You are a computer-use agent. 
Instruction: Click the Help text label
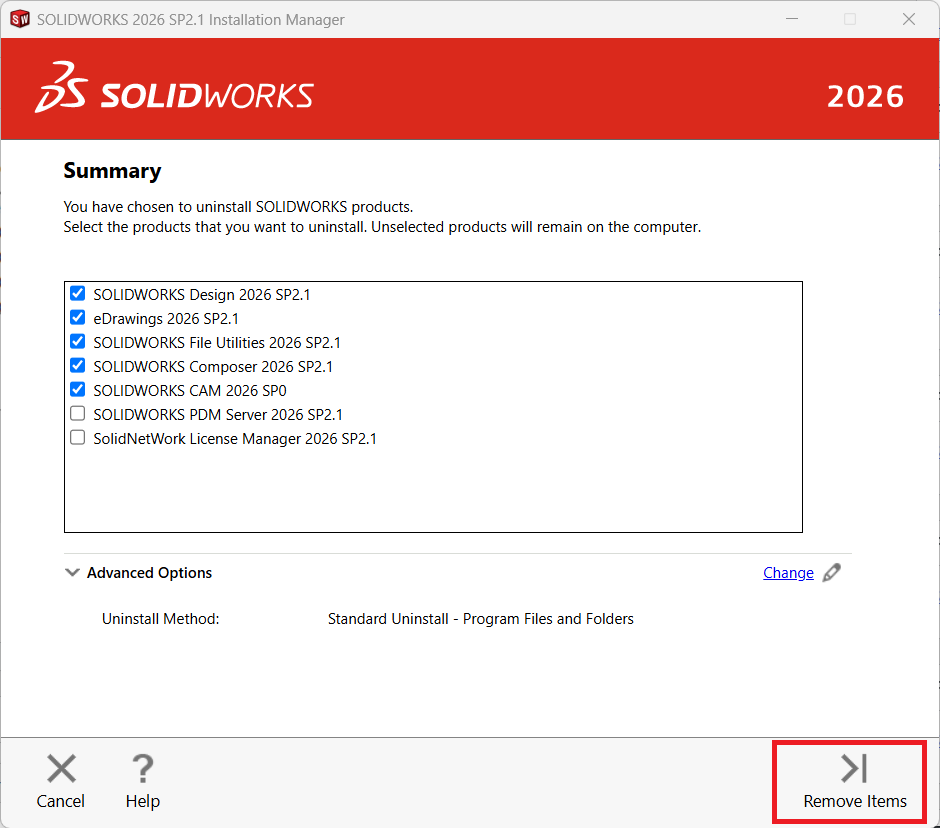143,802
